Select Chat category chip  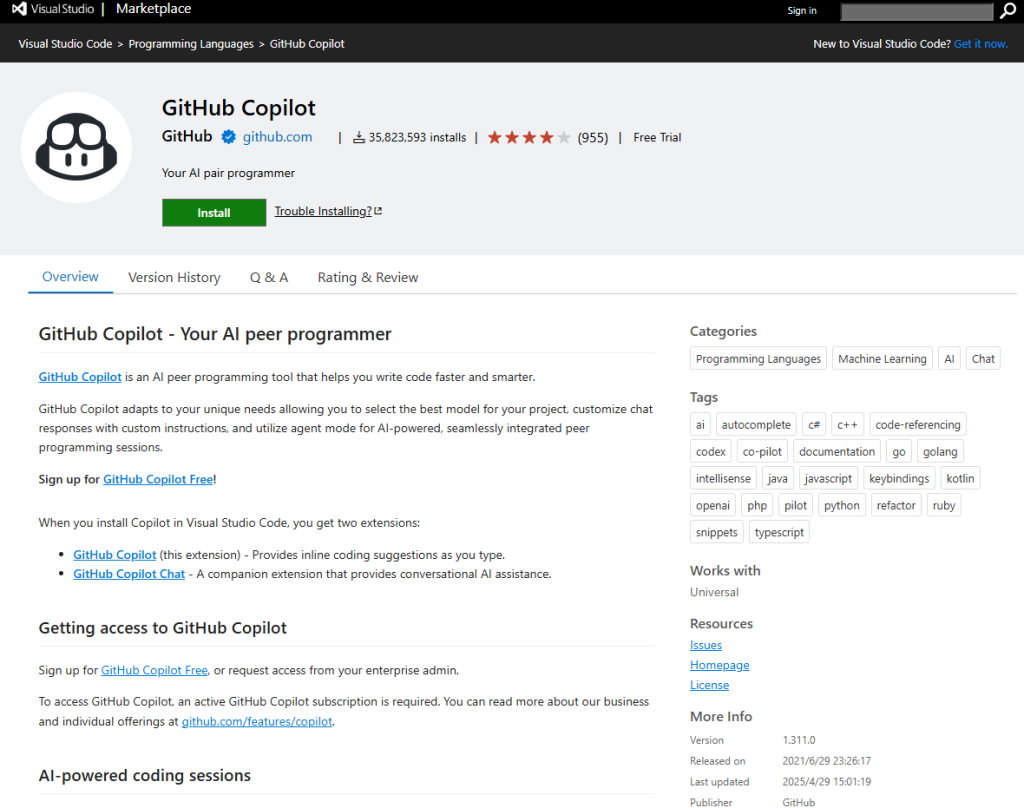pos(983,359)
